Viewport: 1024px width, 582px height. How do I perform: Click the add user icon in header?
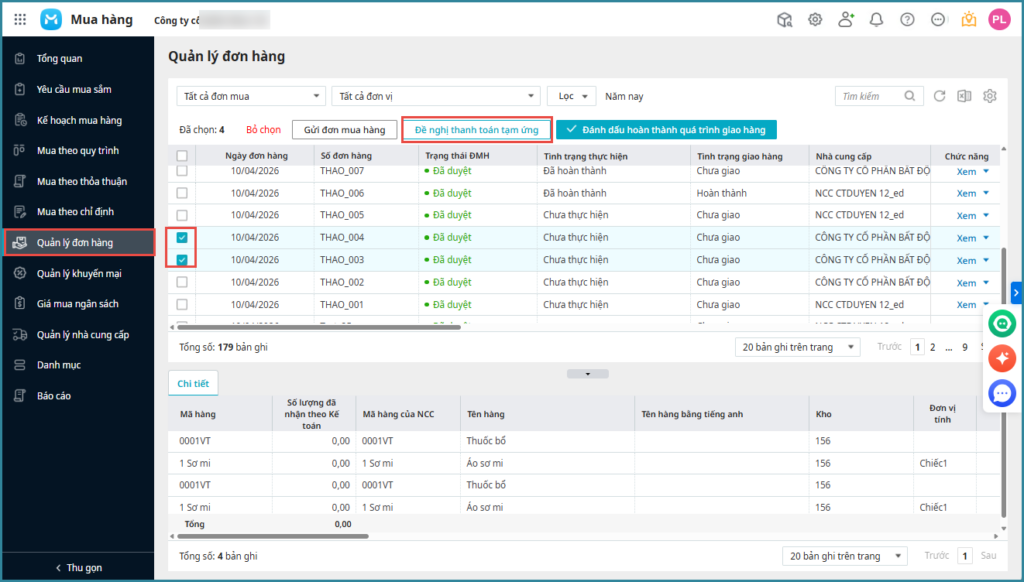click(x=846, y=19)
